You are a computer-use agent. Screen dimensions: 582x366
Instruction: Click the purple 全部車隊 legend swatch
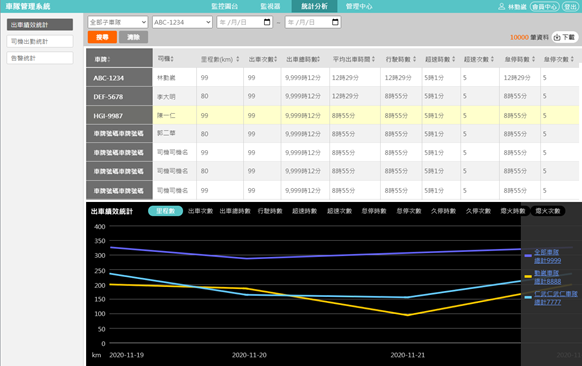tap(528, 256)
